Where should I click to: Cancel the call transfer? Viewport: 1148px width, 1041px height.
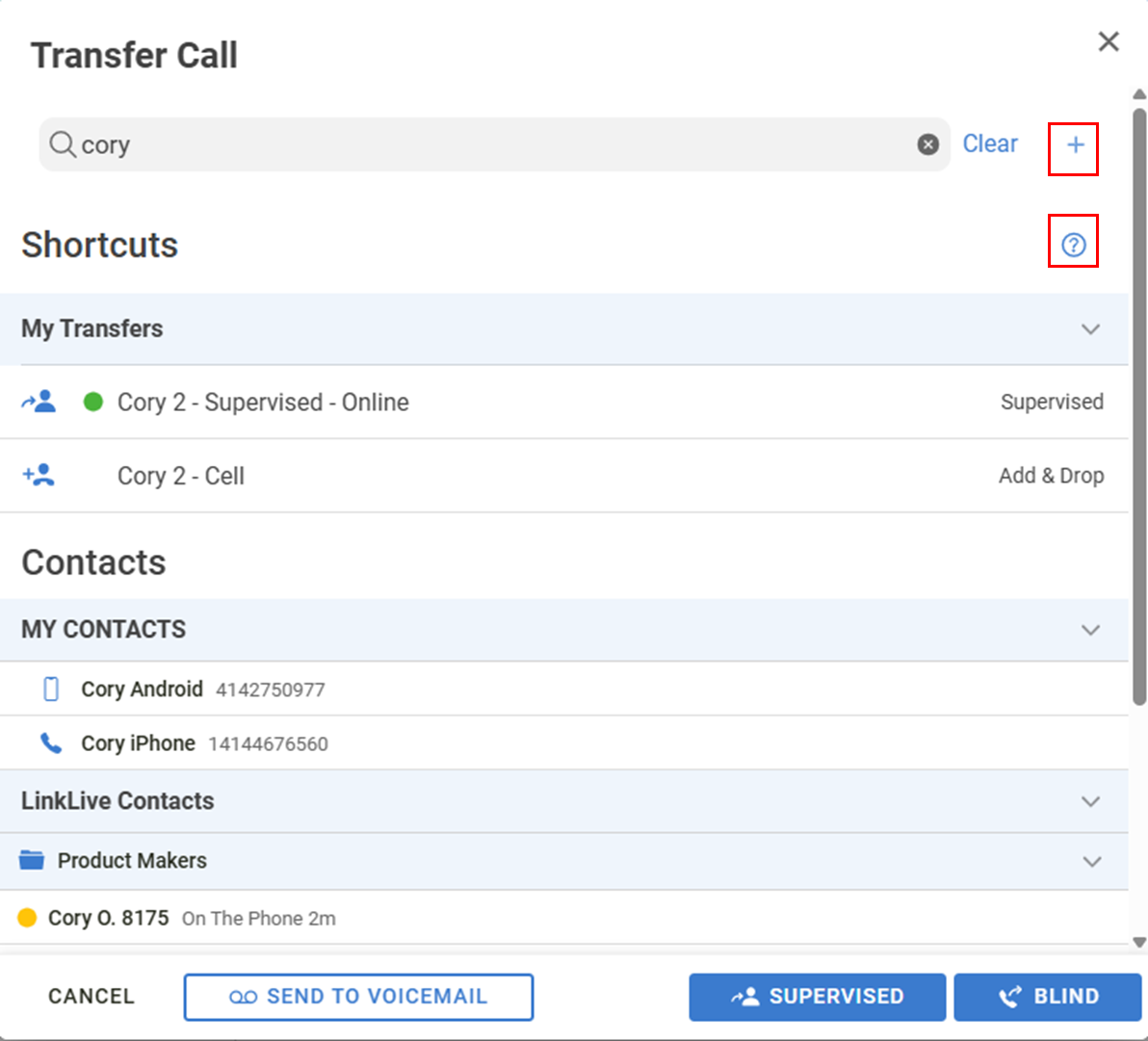[91, 997]
